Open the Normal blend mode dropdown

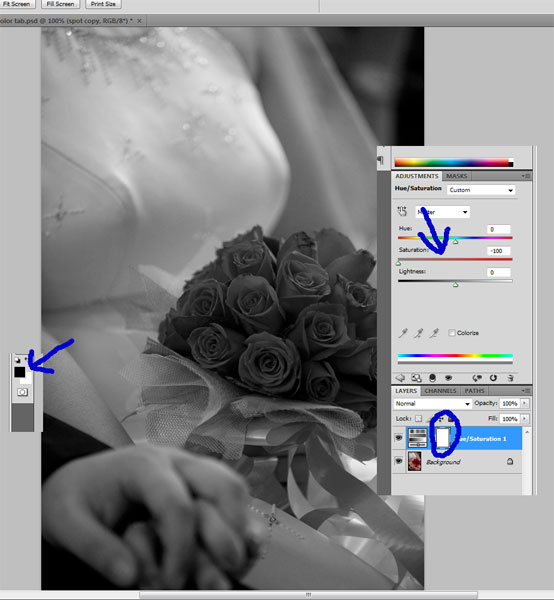(x=432, y=404)
